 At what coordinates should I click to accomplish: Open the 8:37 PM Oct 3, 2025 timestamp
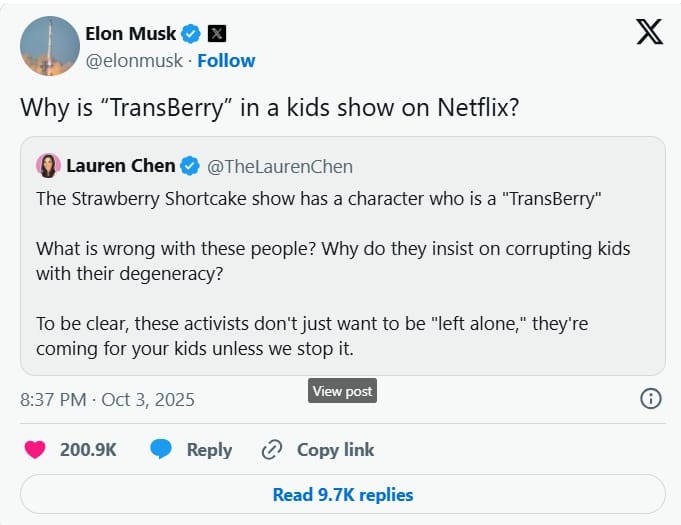[x=107, y=399]
